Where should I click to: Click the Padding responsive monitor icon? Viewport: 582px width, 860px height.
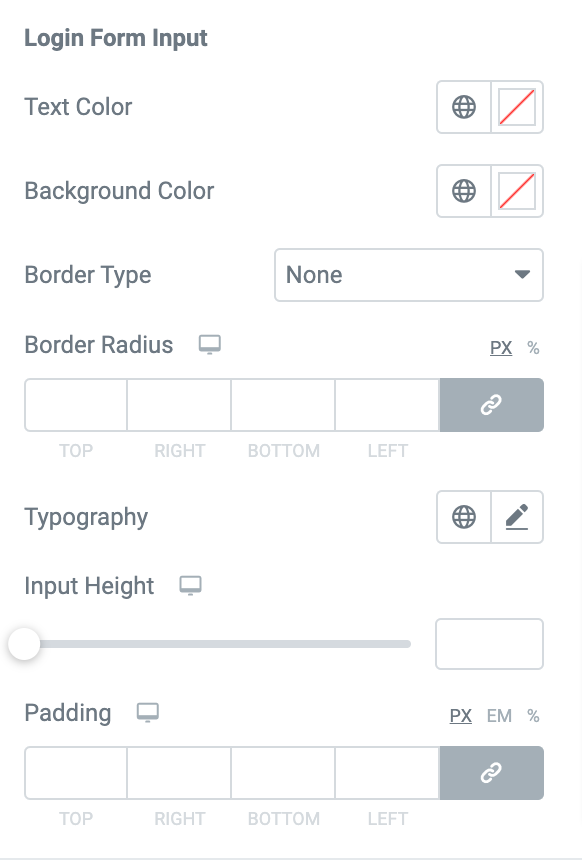148,713
